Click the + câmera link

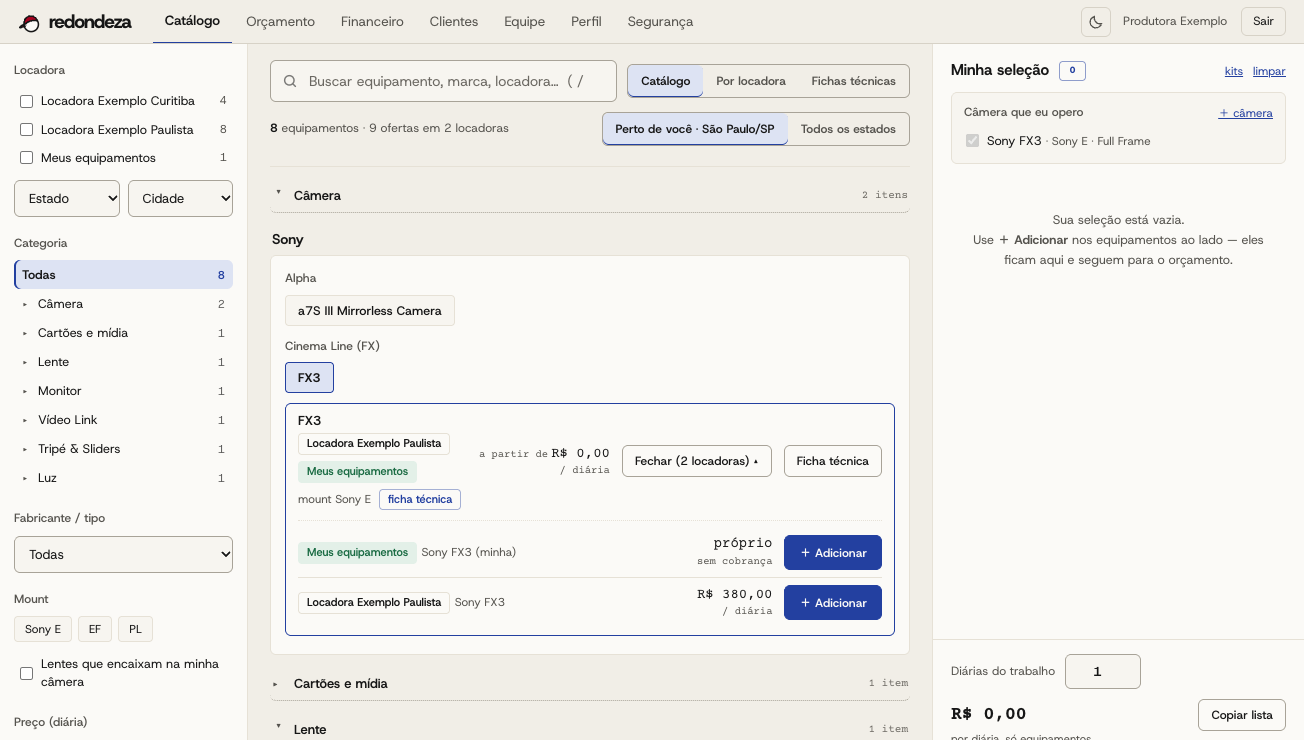[x=1246, y=113]
